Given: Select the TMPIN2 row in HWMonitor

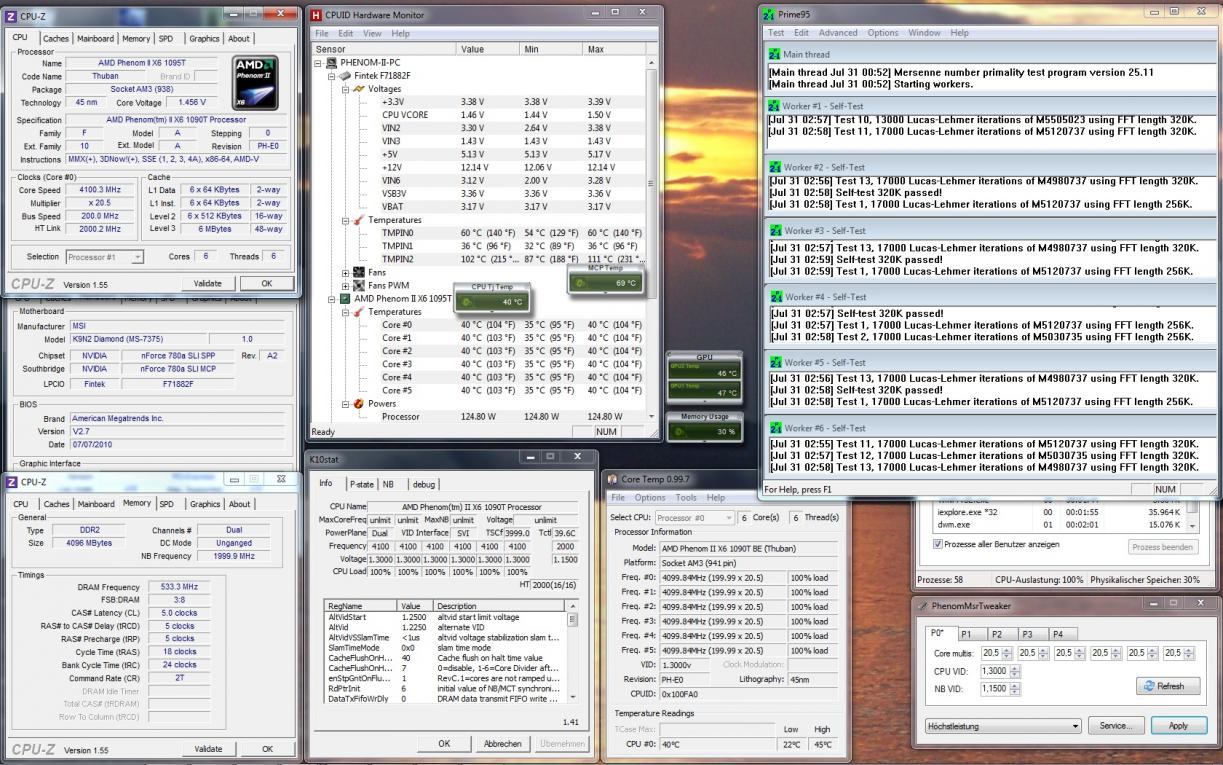Looking at the screenshot, I should [x=513, y=259].
